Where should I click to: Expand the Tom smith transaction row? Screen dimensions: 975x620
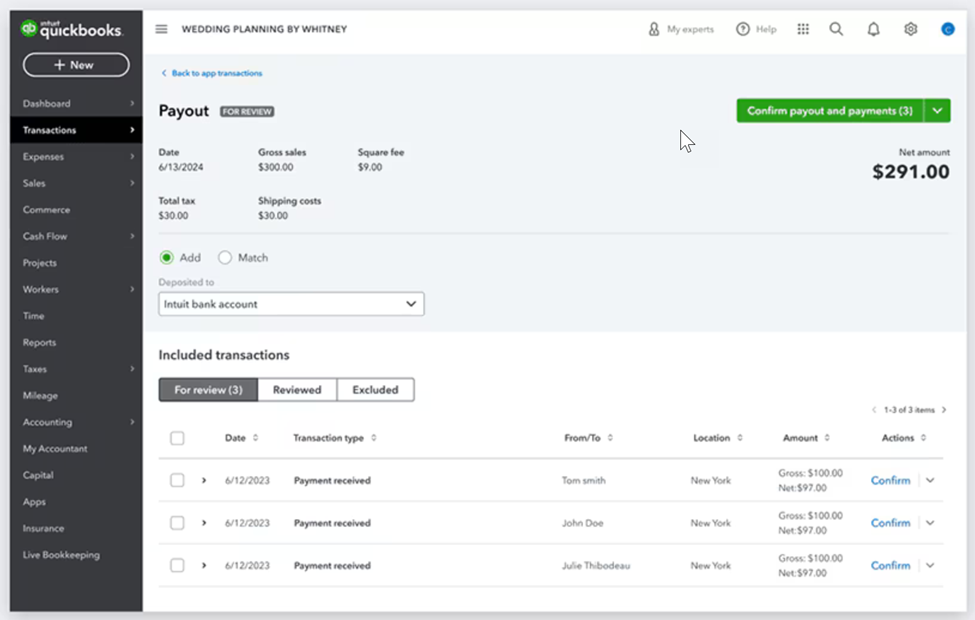[204, 480]
